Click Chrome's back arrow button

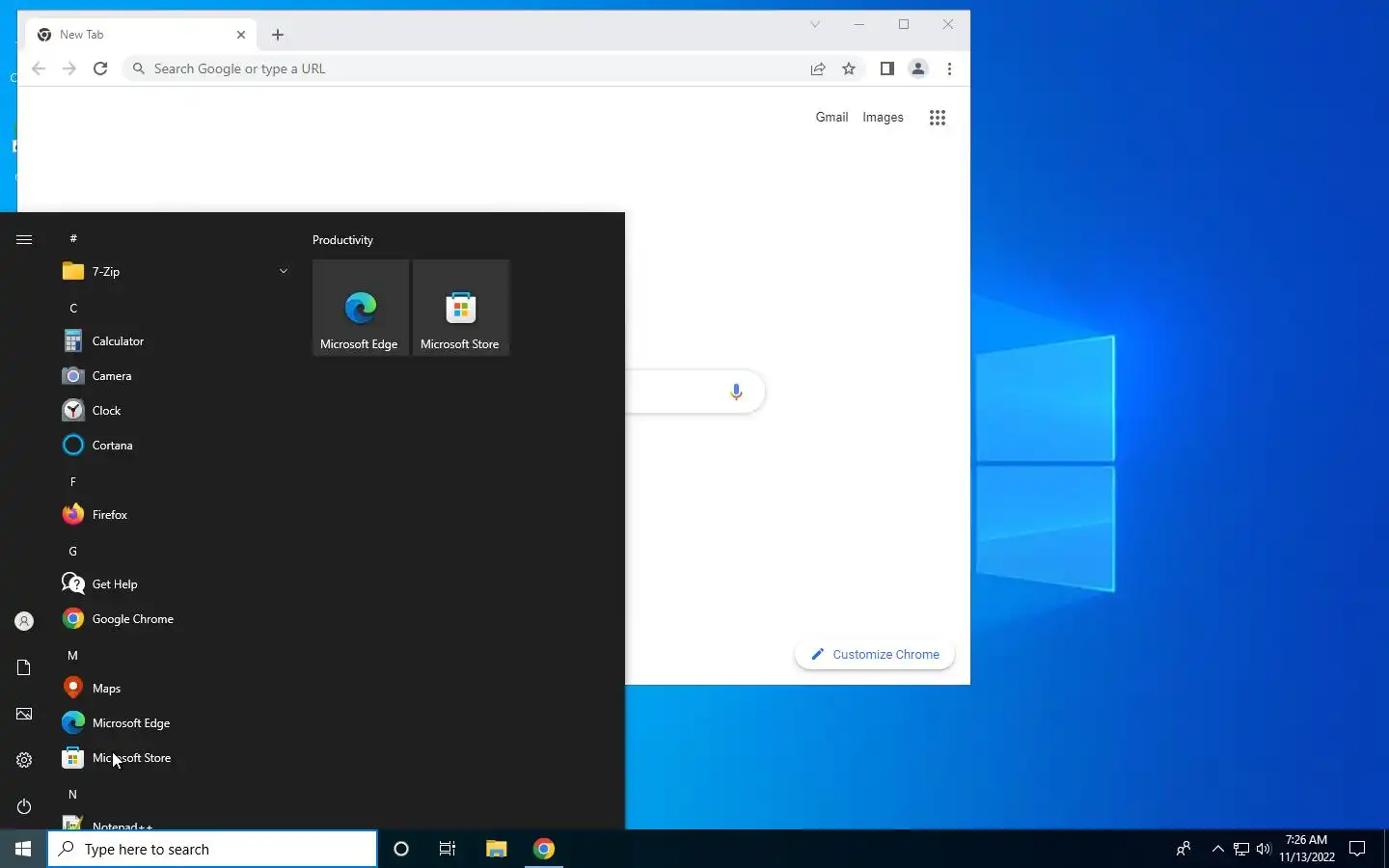click(x=39, y=68)
